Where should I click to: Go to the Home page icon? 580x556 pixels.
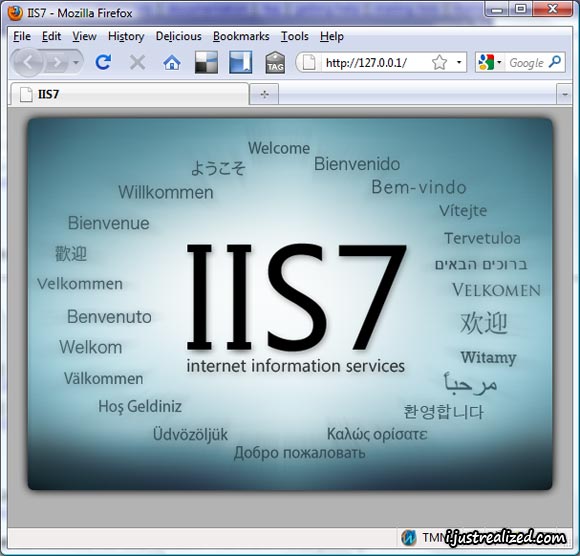tap(172, 63)
